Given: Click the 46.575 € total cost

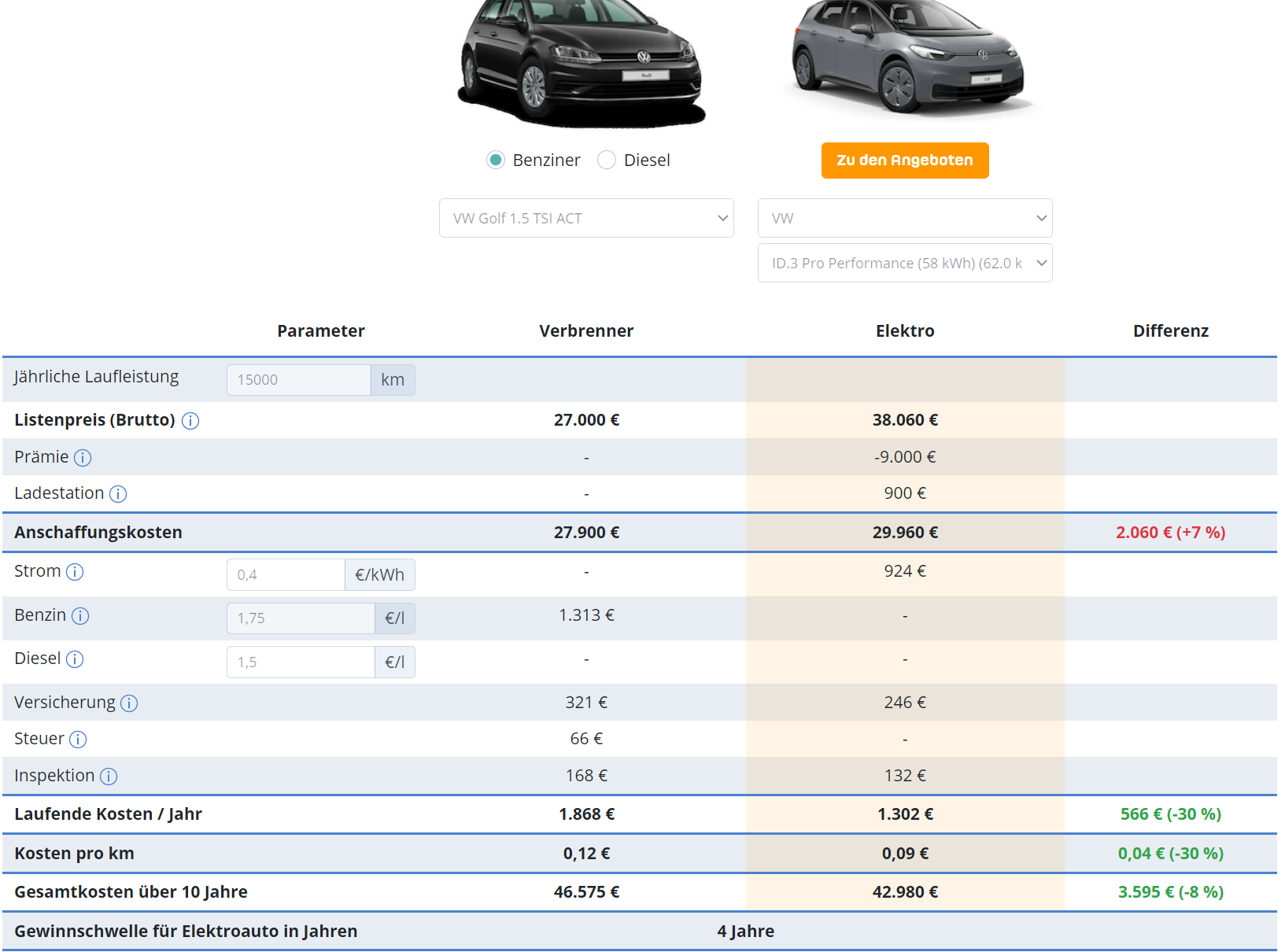Looking at the screenshot, I should [586, 892].
